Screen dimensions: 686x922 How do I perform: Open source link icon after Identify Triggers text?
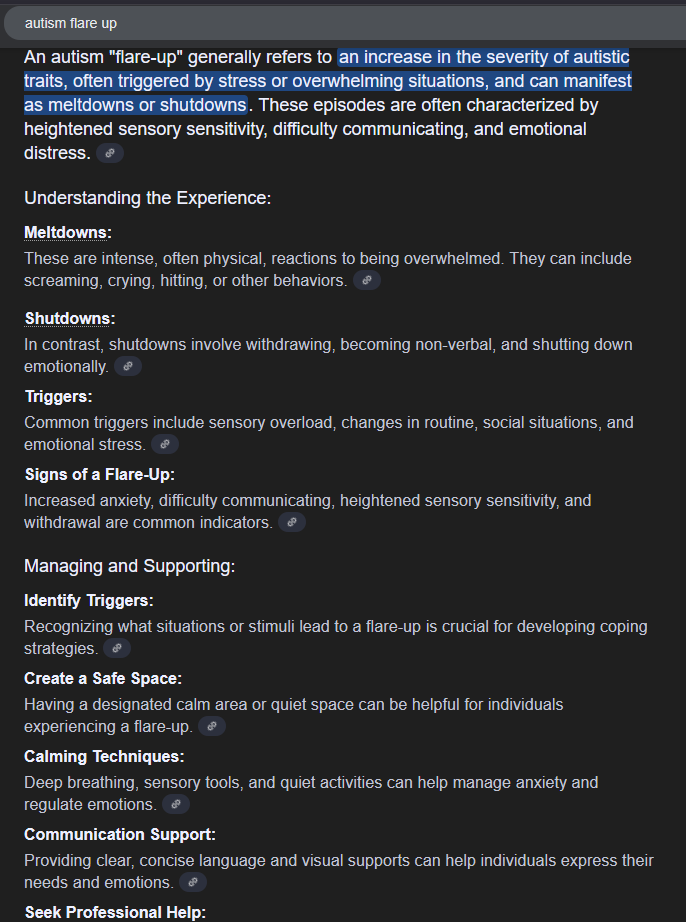pyautogui.click(x=116, y=648)
